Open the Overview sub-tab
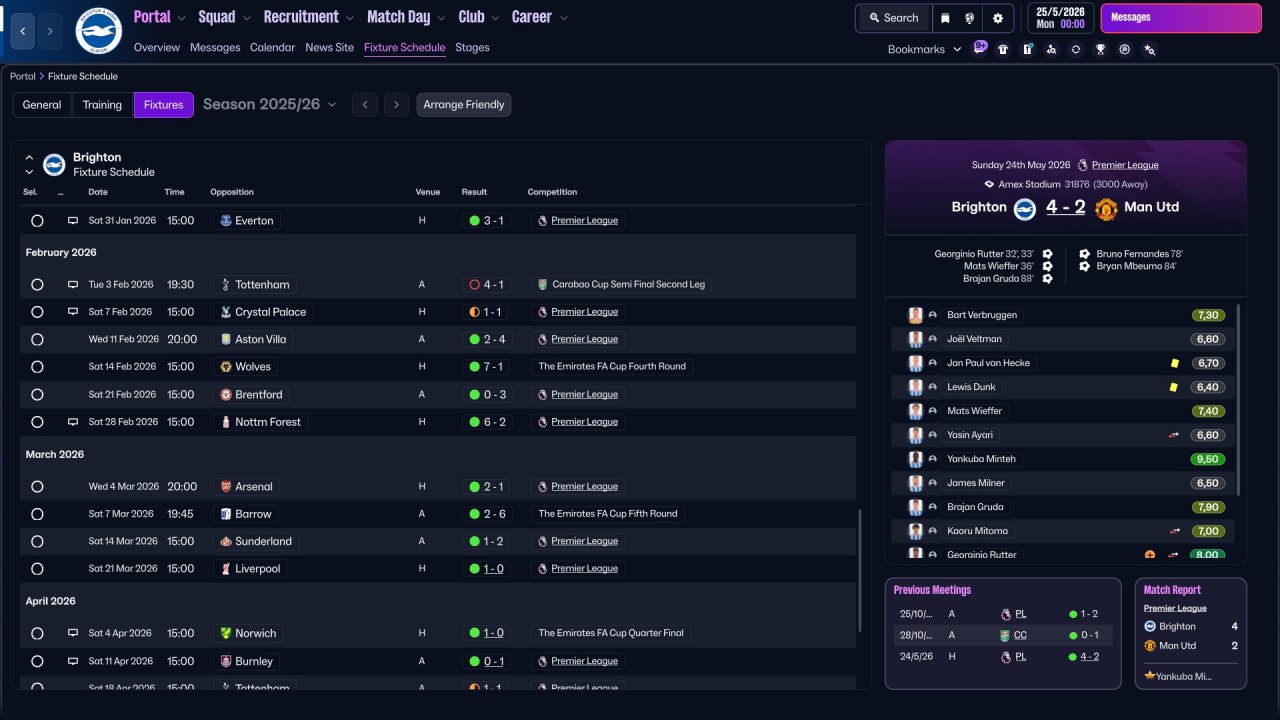Viewport: 1280px width, 720px height. point(157,47)
